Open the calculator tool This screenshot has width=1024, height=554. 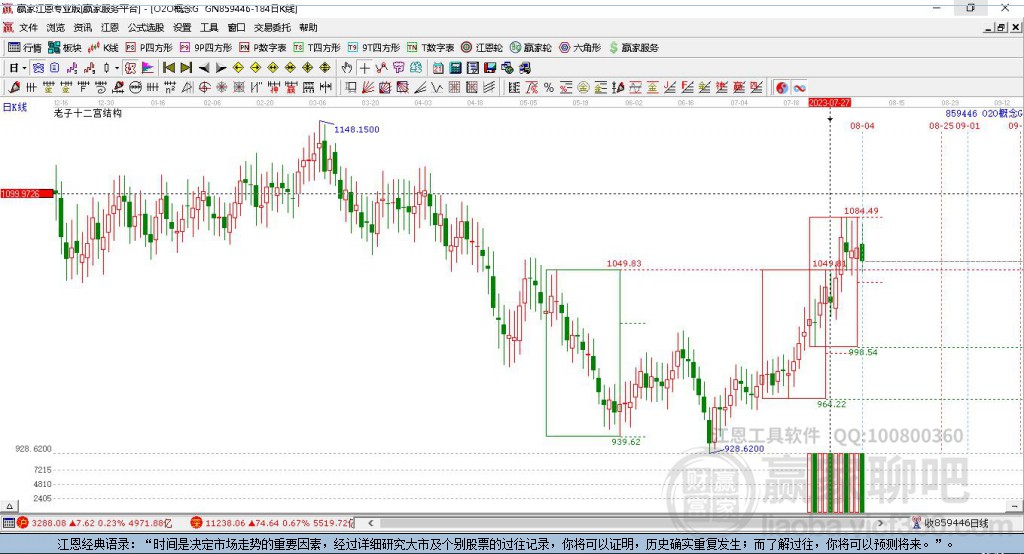456,68
